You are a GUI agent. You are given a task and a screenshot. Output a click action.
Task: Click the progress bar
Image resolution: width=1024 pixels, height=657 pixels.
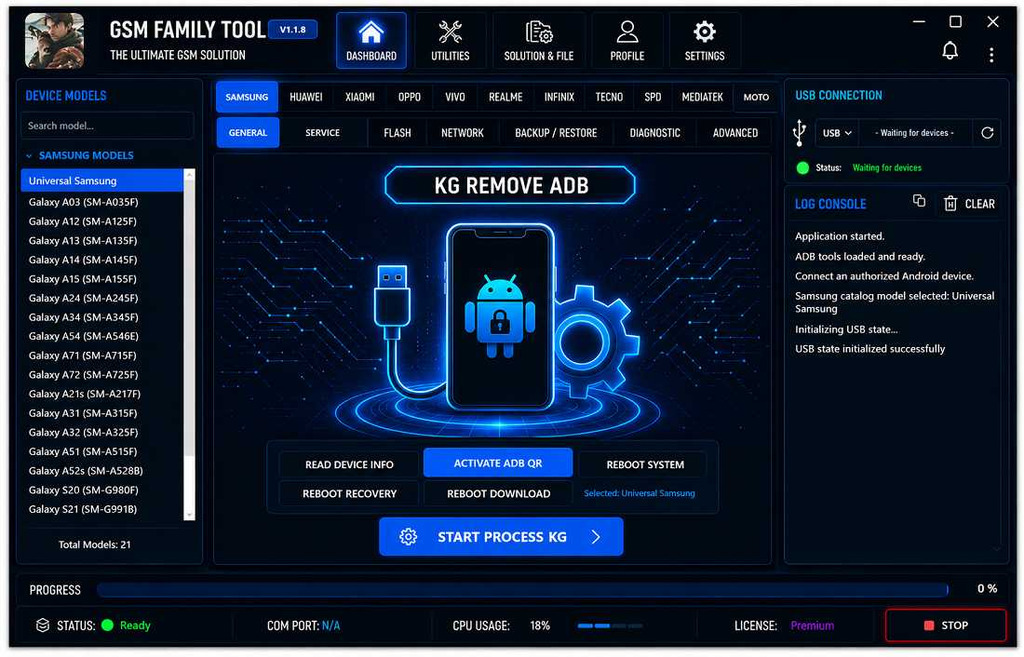(x=522, y=590)
